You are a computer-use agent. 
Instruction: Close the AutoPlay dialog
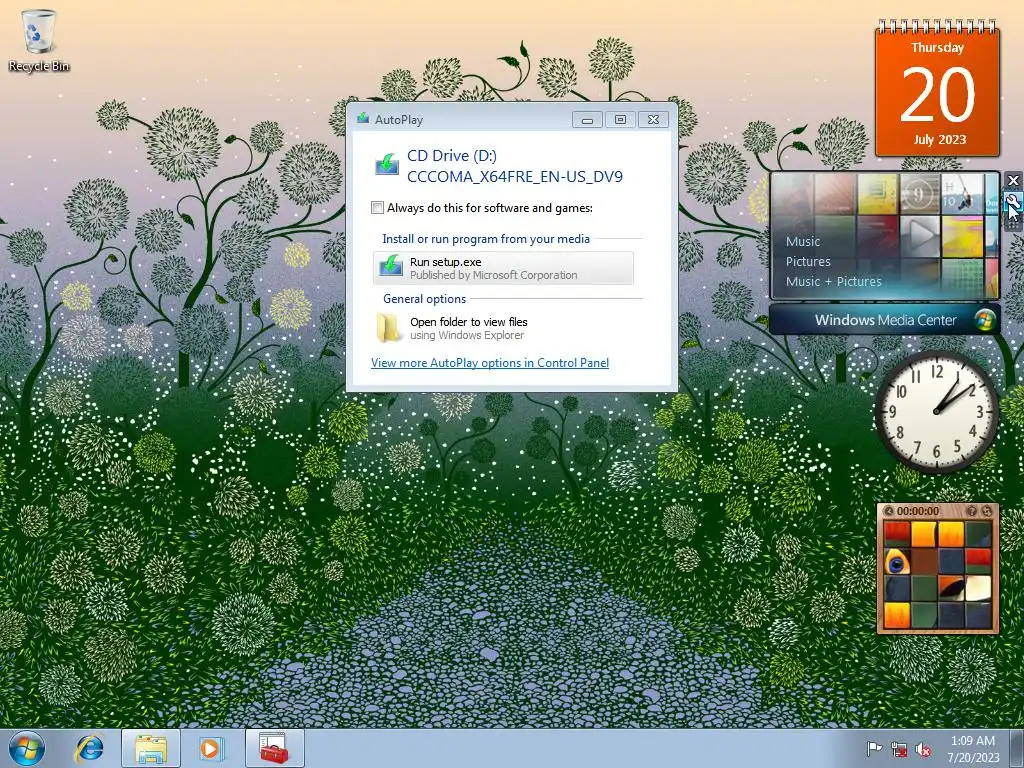tap(653, 120)
